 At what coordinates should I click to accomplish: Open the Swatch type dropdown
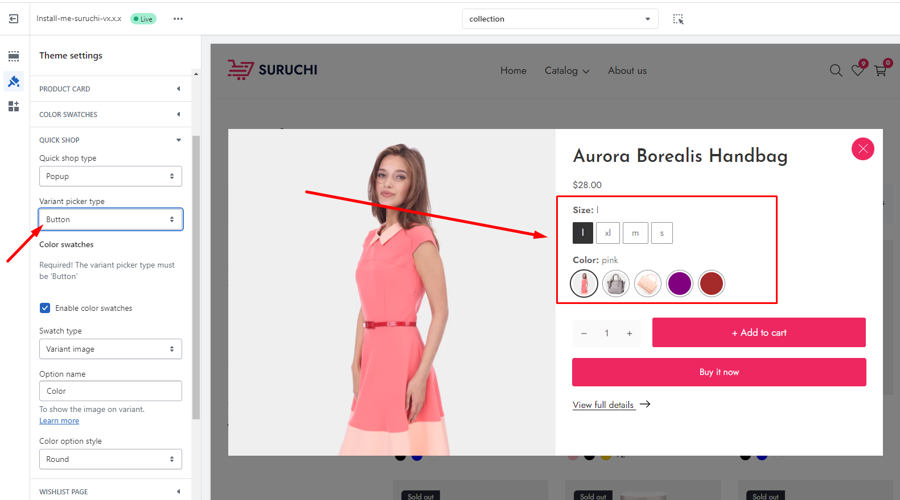[x=110, y=349]
